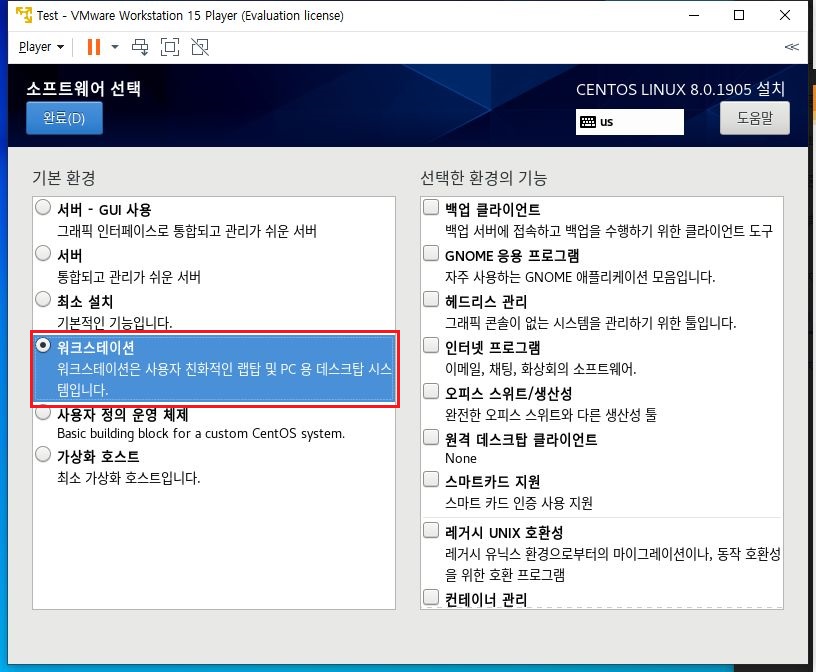
Task: Click the keyboard layout icon
Action: 588,122
